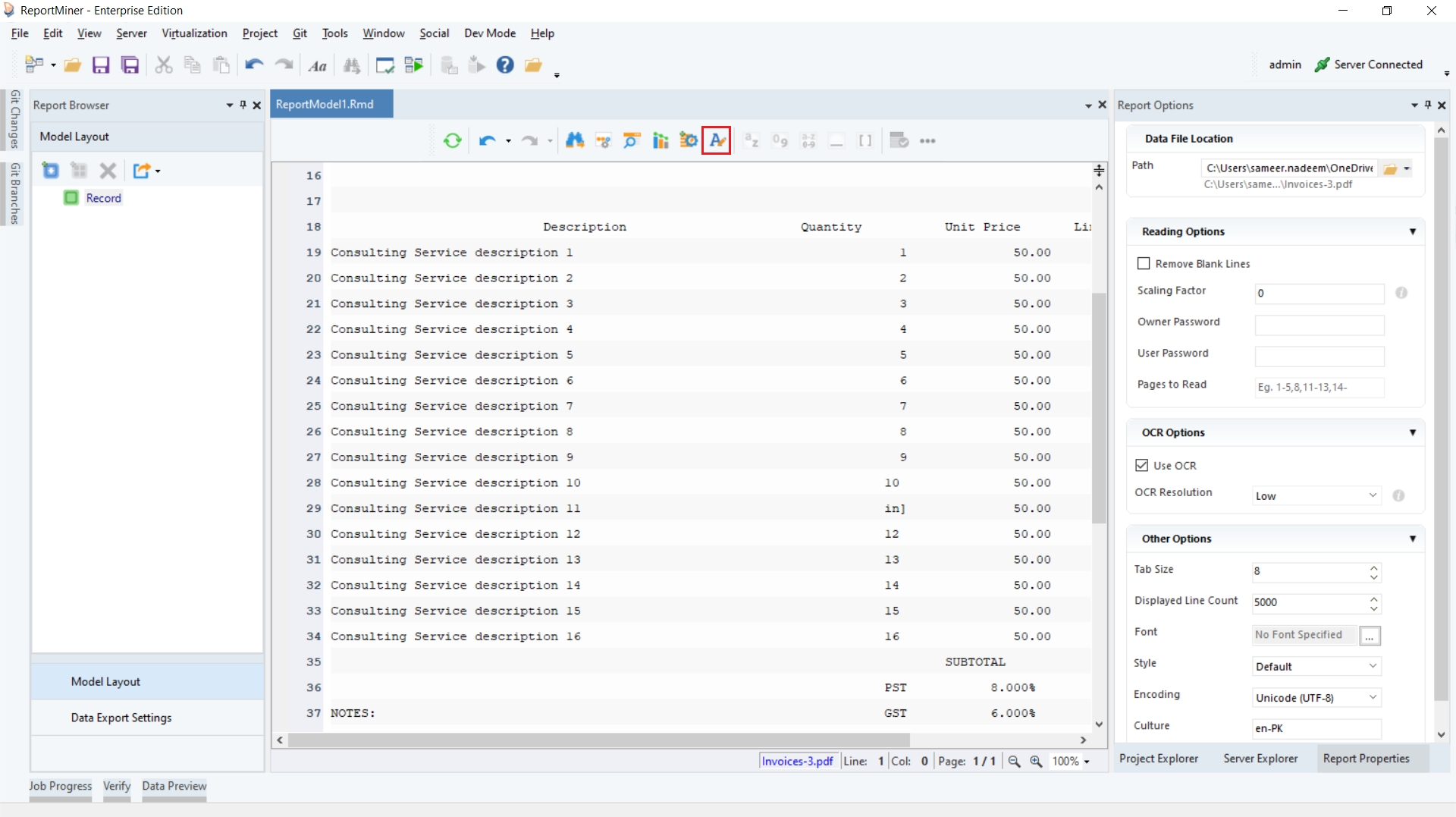This screenshot has width=1456, height=817.
Task: Click the Zoom In magnifier icon
Action: [x=1036, y=761]
